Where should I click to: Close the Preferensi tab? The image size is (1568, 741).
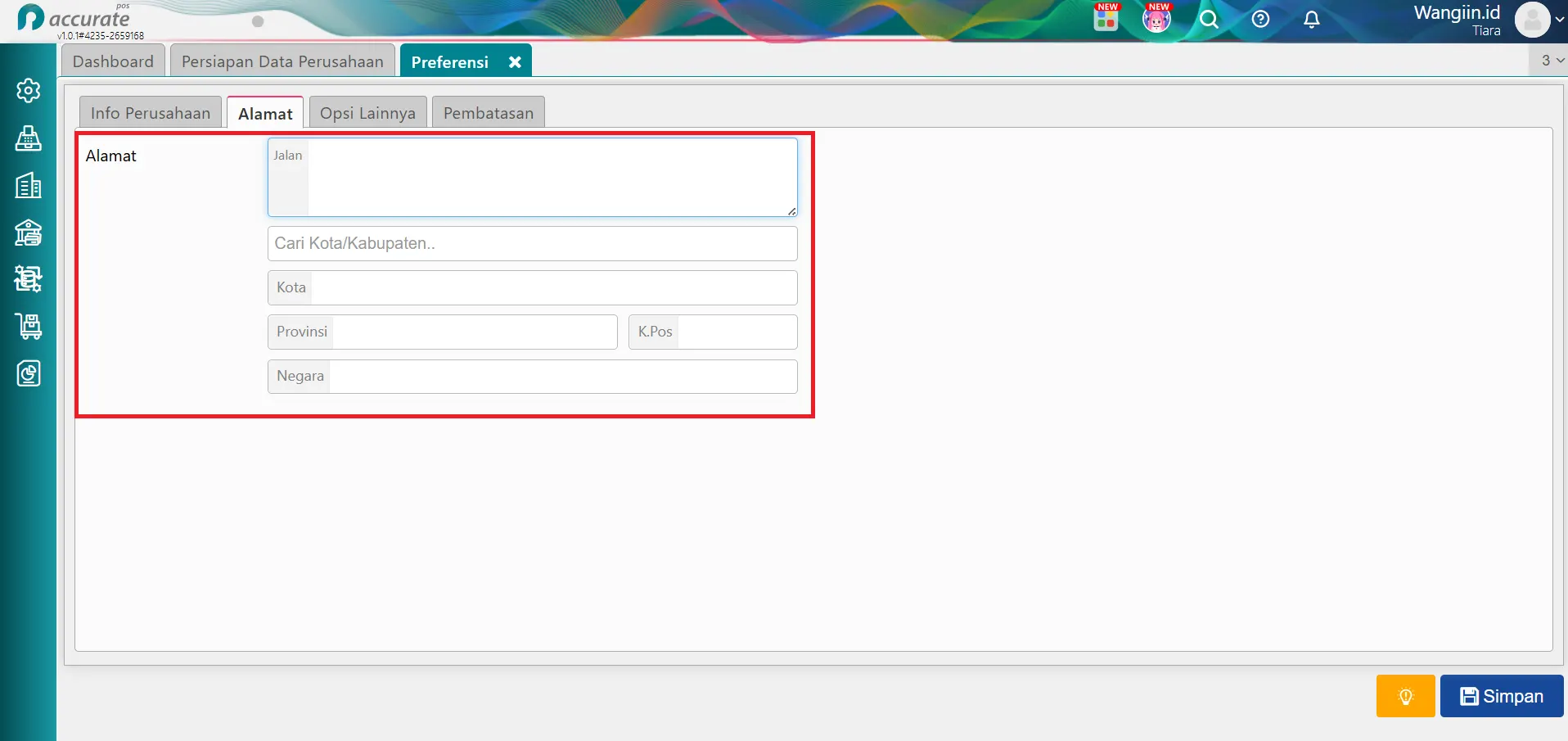coord(515,62)
